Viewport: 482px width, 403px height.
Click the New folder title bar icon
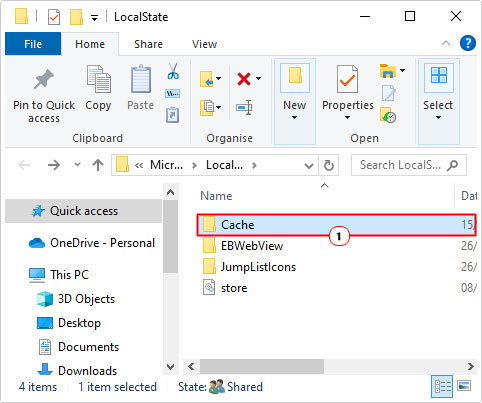click(x=76, y=17)
